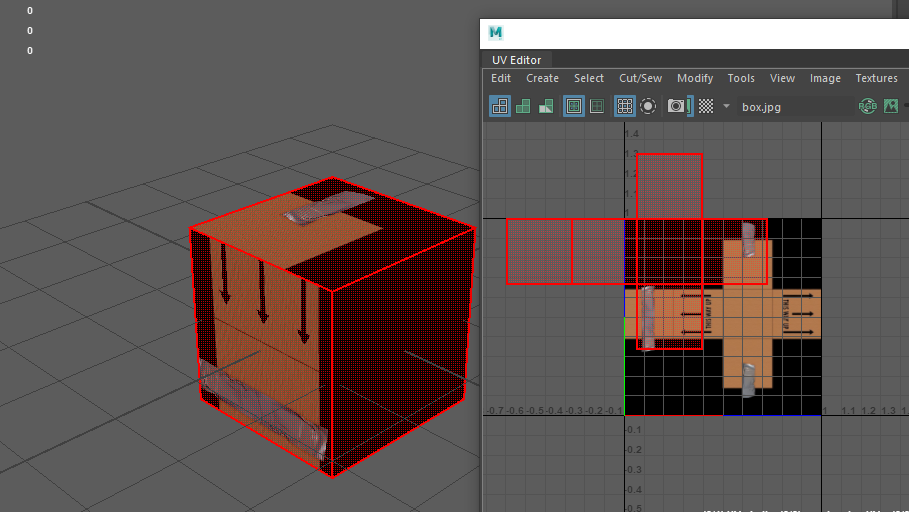Open the Cut/Sew menu
This screenshot has width=909, height=512.
(x=640, y=78)
